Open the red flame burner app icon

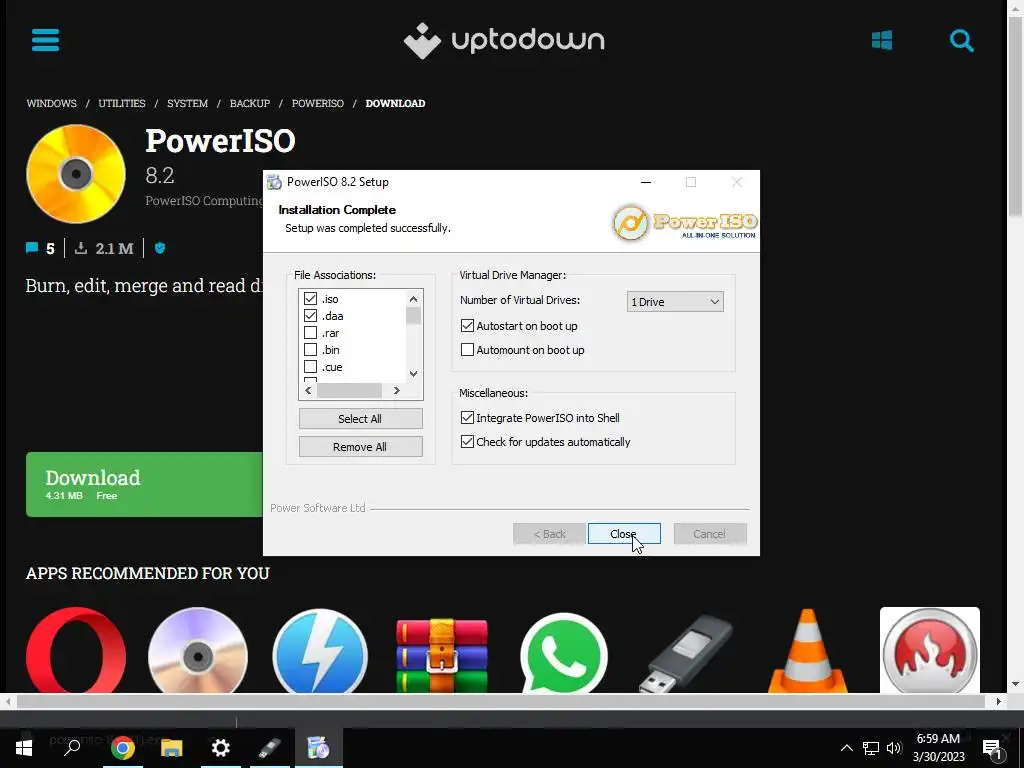click(x=929, y=650)
